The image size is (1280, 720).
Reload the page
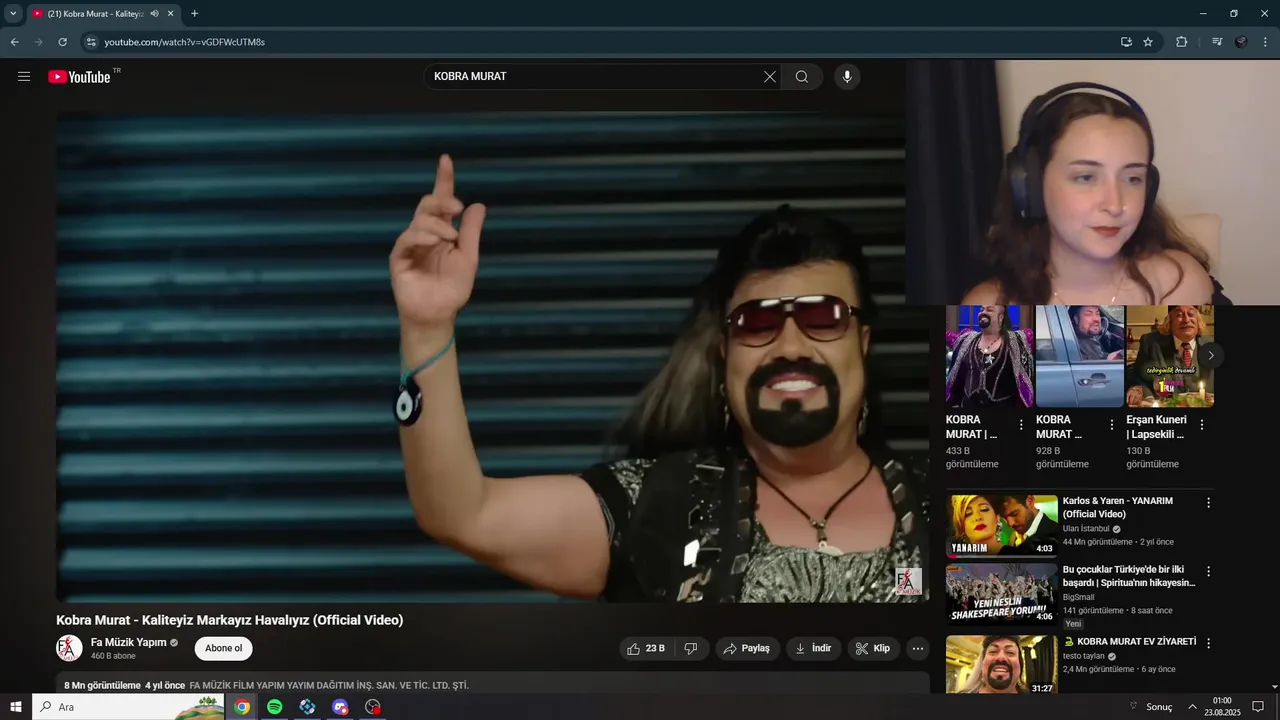pos(62,42)
